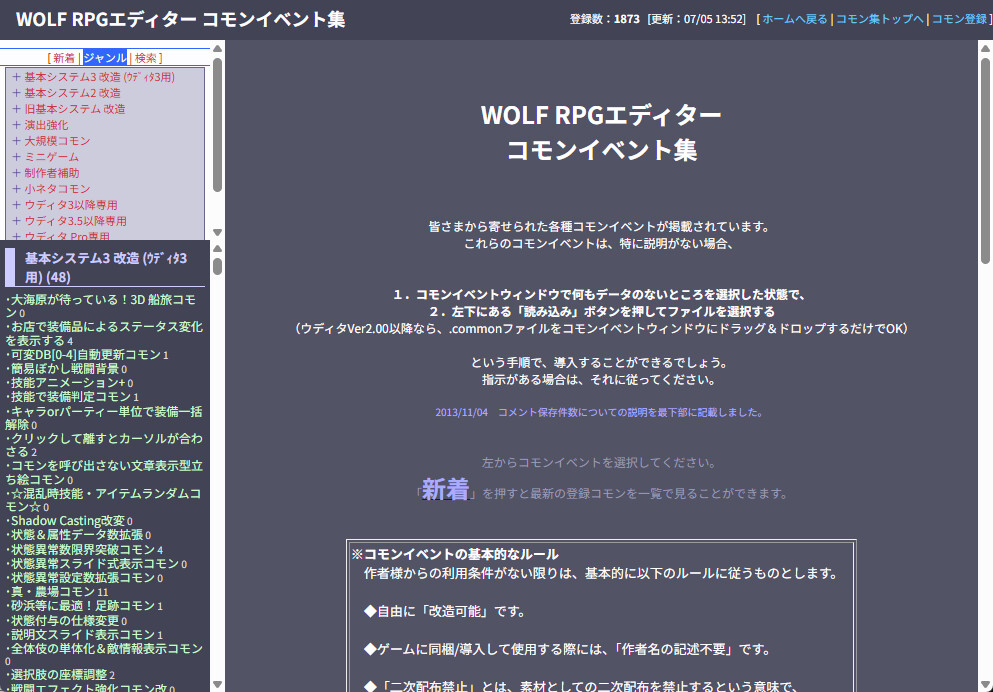The image size is (993, 692).
Task: Expand ミニゲーム genre plus icon
Action: coord(16,156)
